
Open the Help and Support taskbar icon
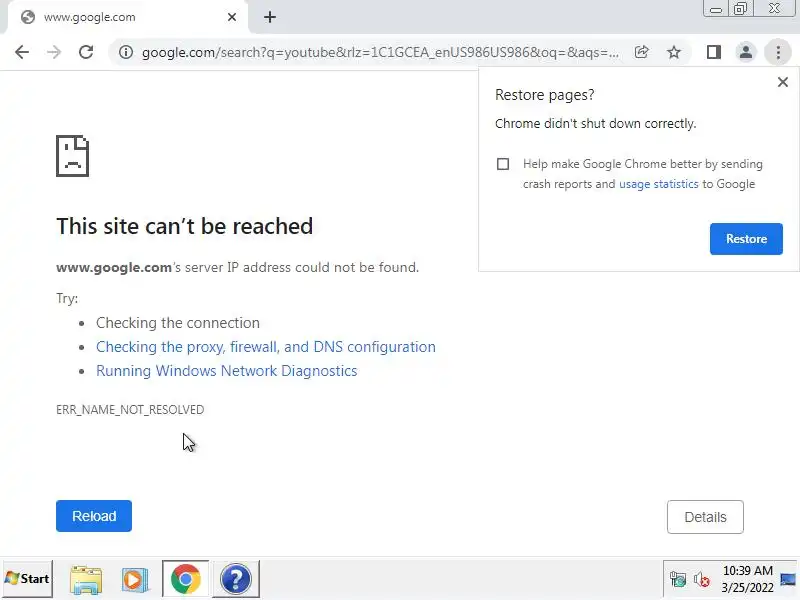click(236, 579)
